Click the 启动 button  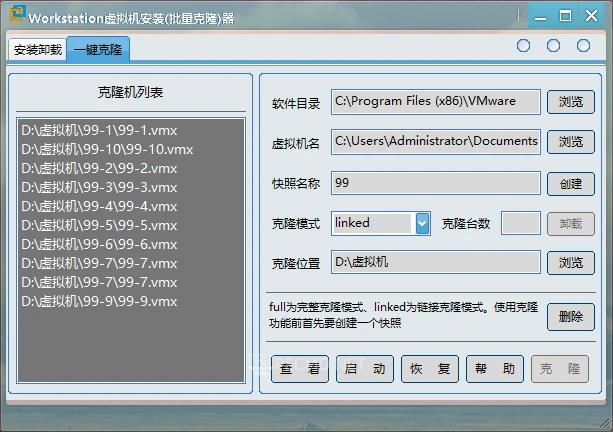tap(365, 369)
